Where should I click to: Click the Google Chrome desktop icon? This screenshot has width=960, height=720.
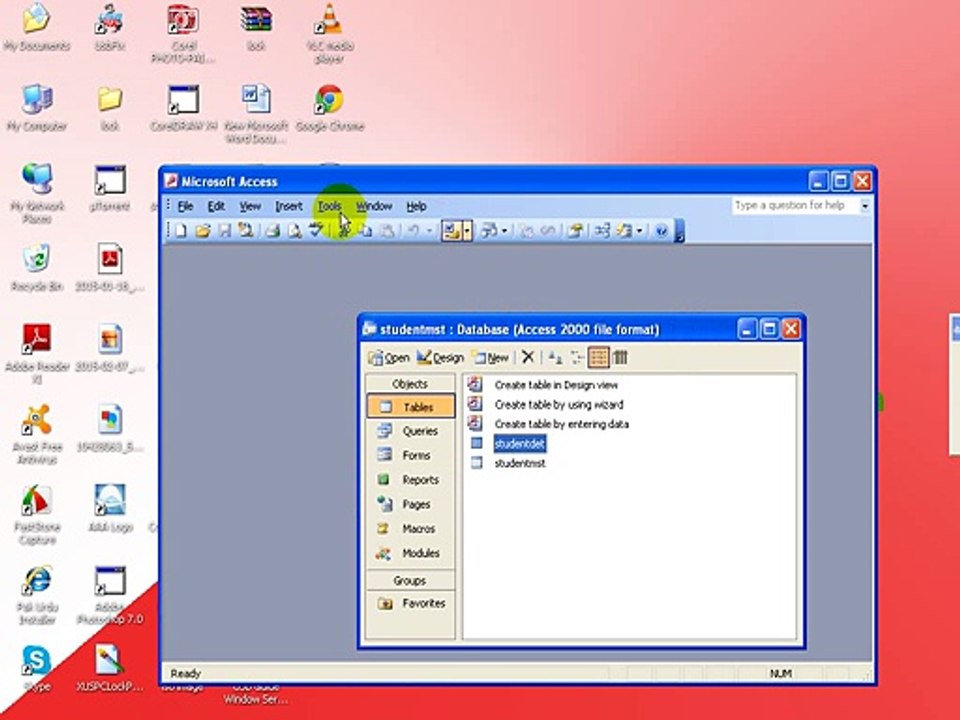click(329, 100)
